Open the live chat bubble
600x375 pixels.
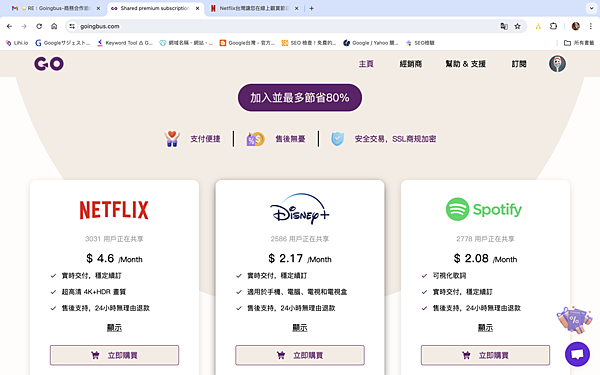577,354
